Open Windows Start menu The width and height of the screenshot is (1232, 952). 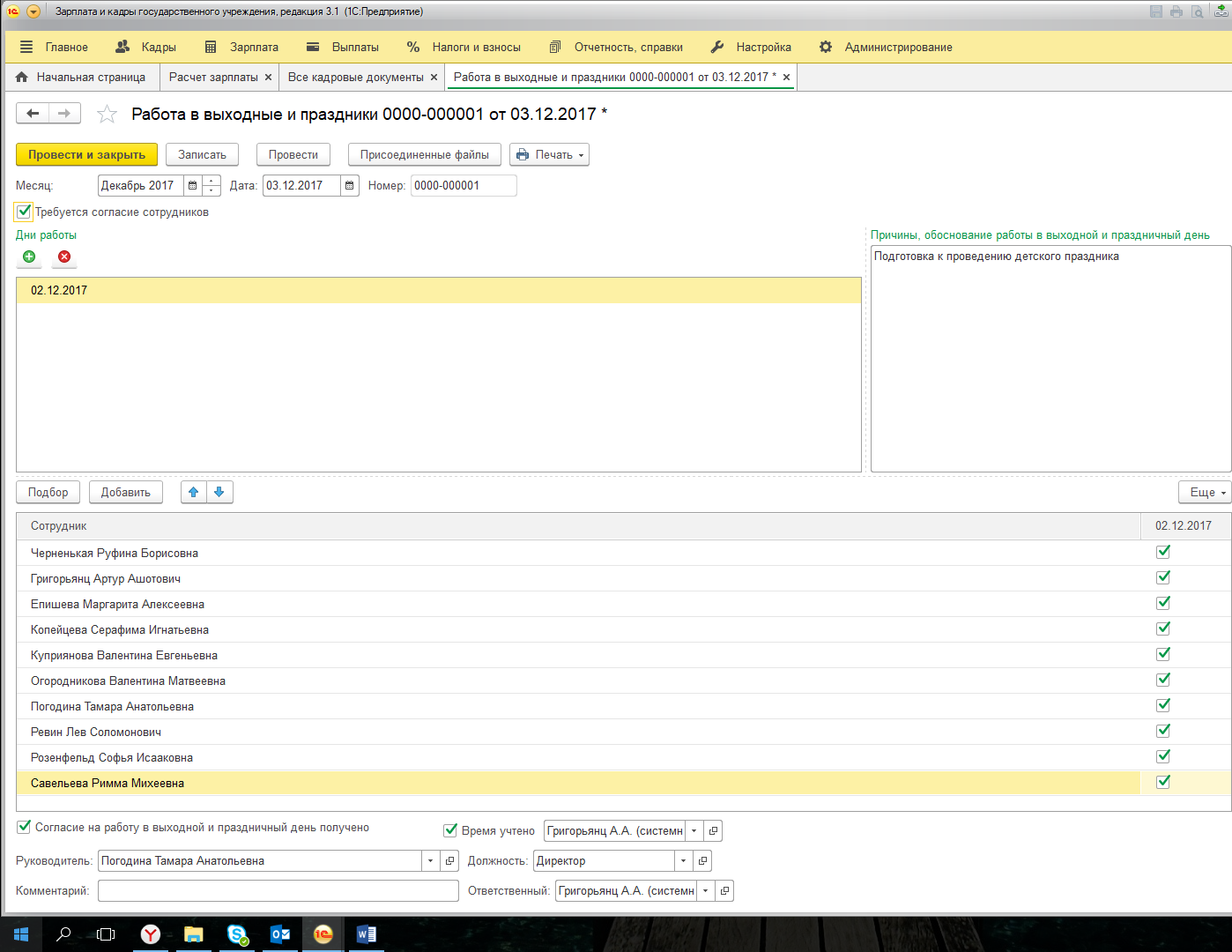tap(21, 934)
